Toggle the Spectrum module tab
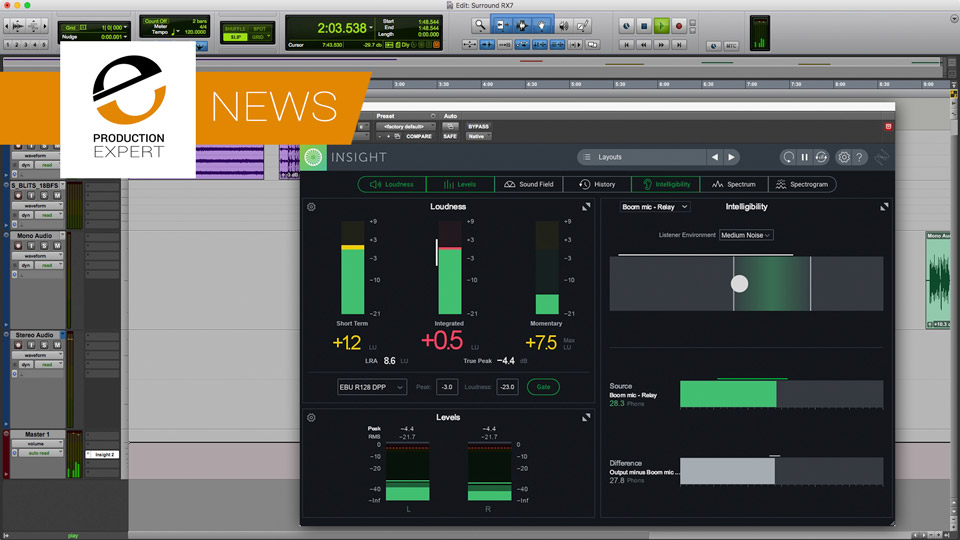Screen dimensions: 960x540 click(733, 184)
